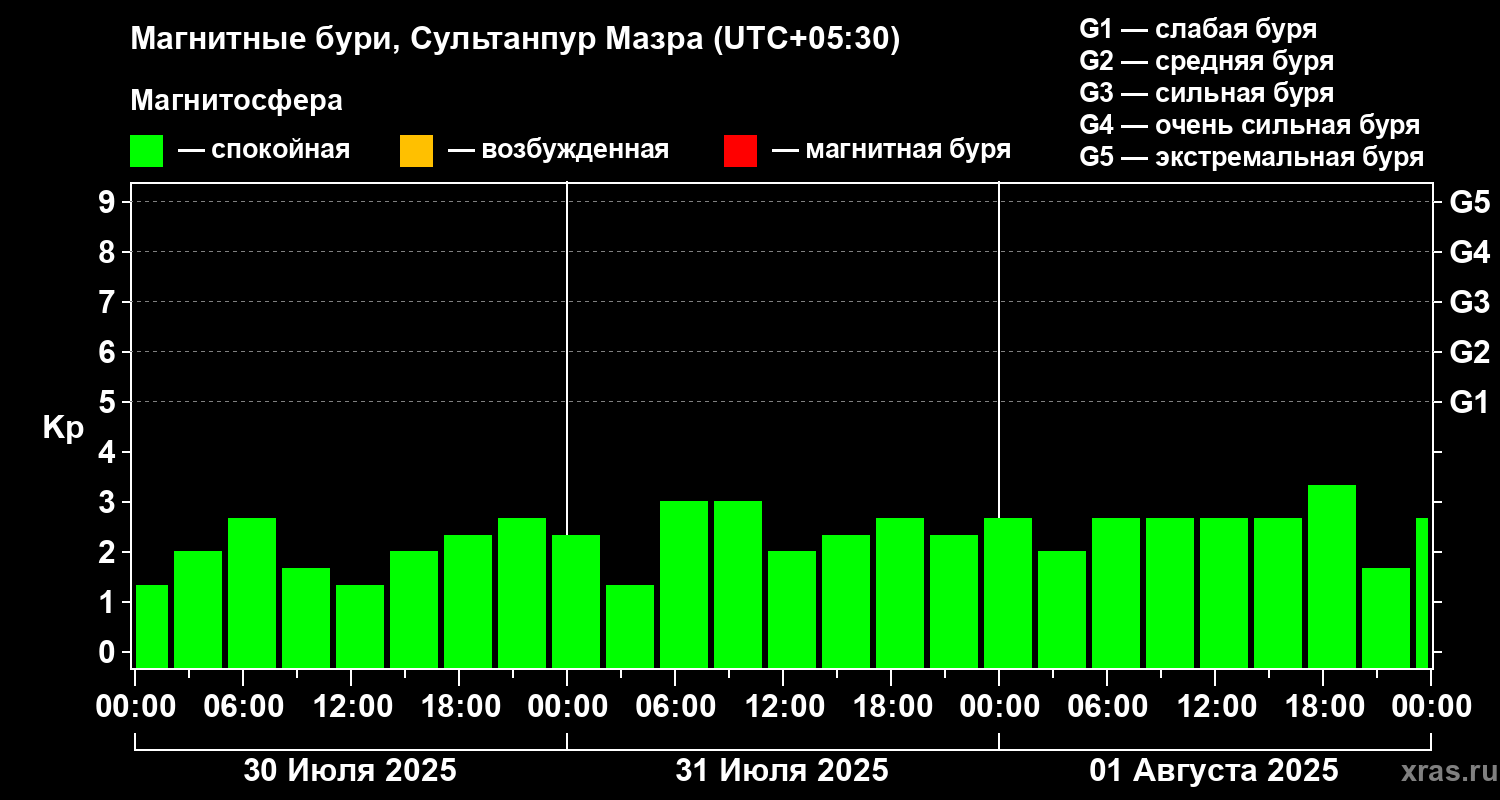
Task: Click the '31 Июля 2025' date label
Action: coord(782,771)
